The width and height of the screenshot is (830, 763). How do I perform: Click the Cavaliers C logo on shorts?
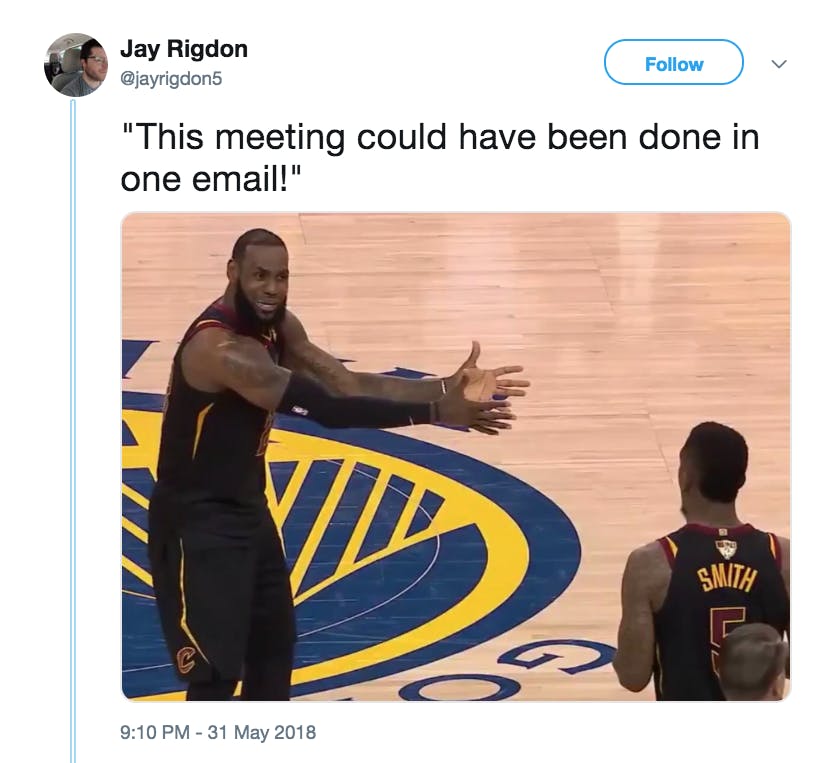coord(185,660)
